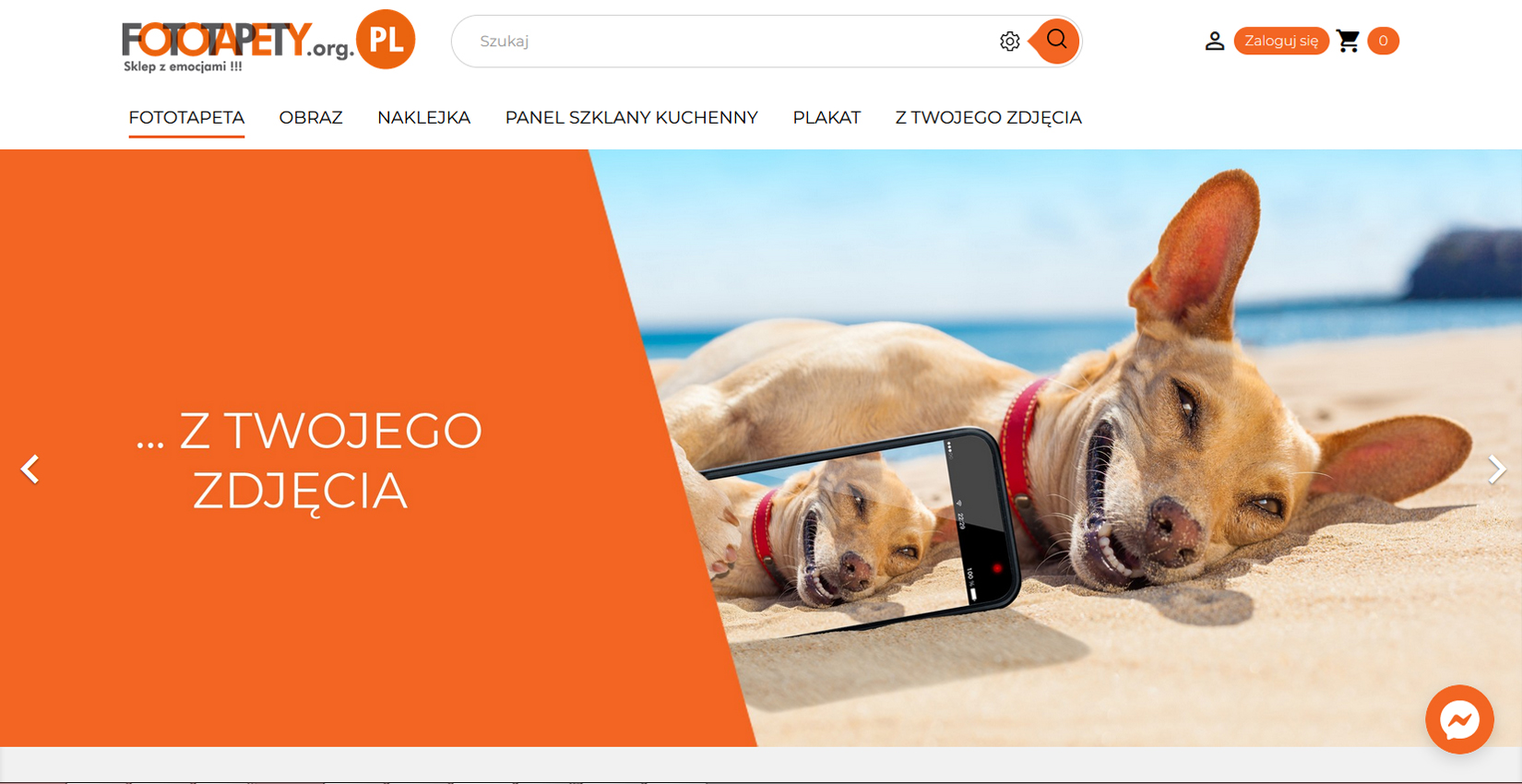The image size is (1522, 784).
Task: Click the orange search magnifier button
Action: tap(1057, 41)
